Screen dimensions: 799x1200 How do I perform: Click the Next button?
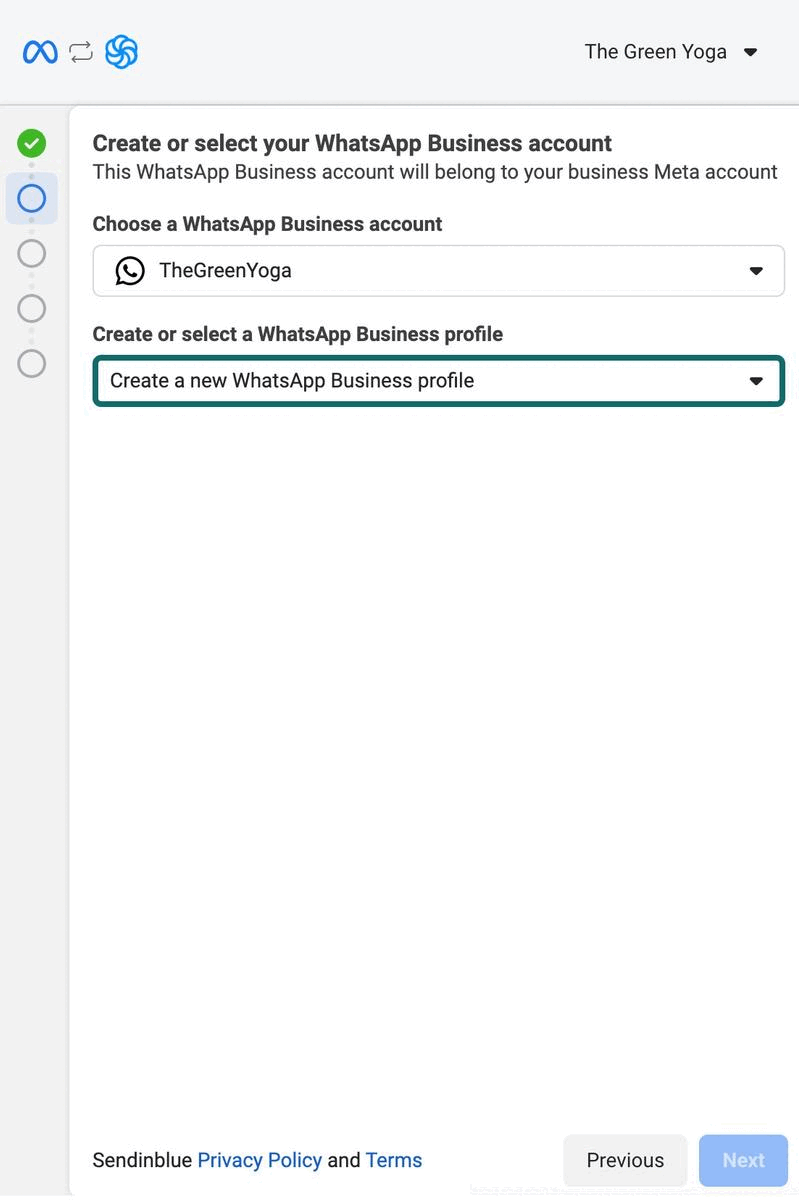click(743, 1160)
